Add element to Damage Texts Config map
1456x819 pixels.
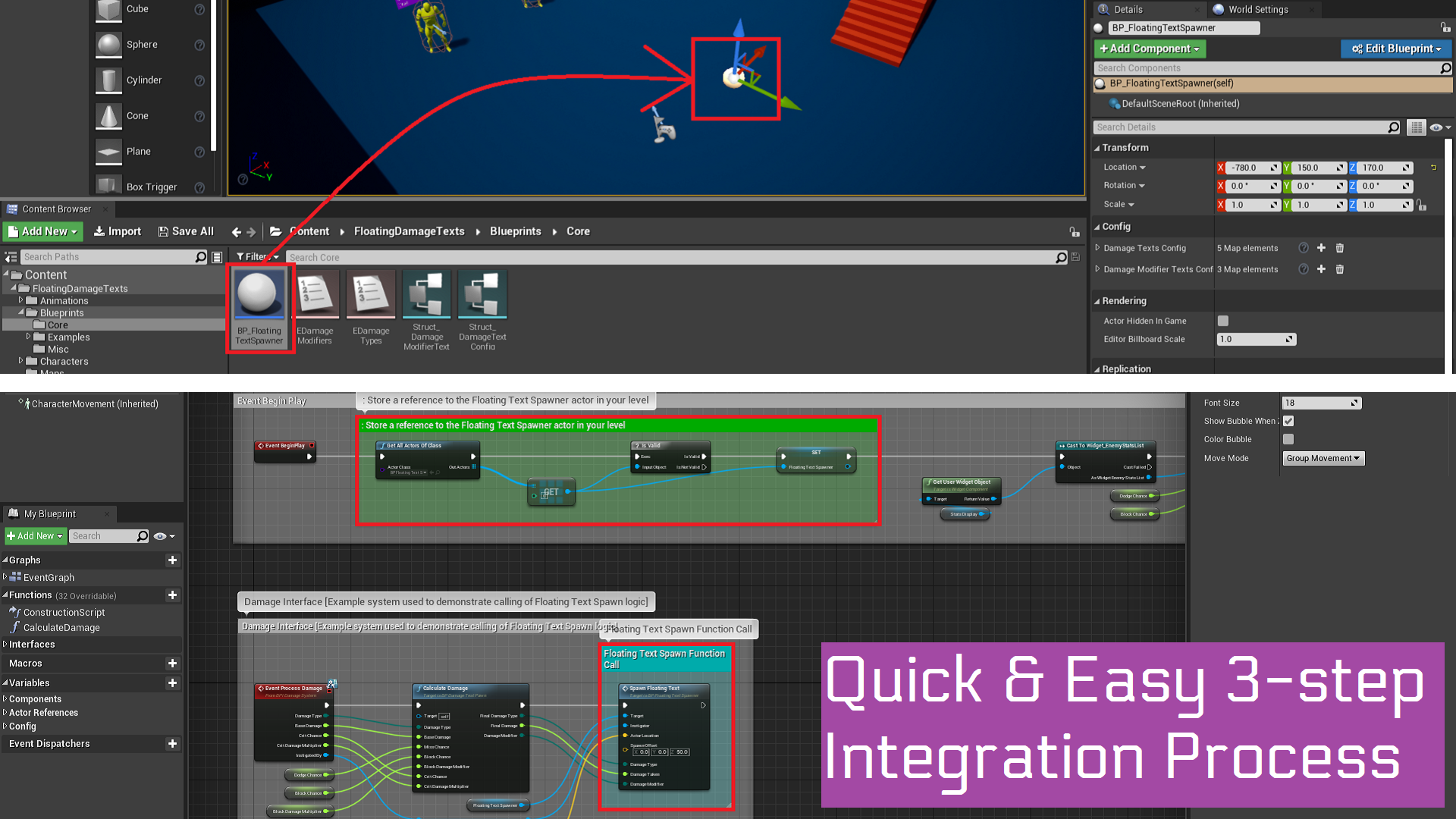click(x=1321, y=248)
